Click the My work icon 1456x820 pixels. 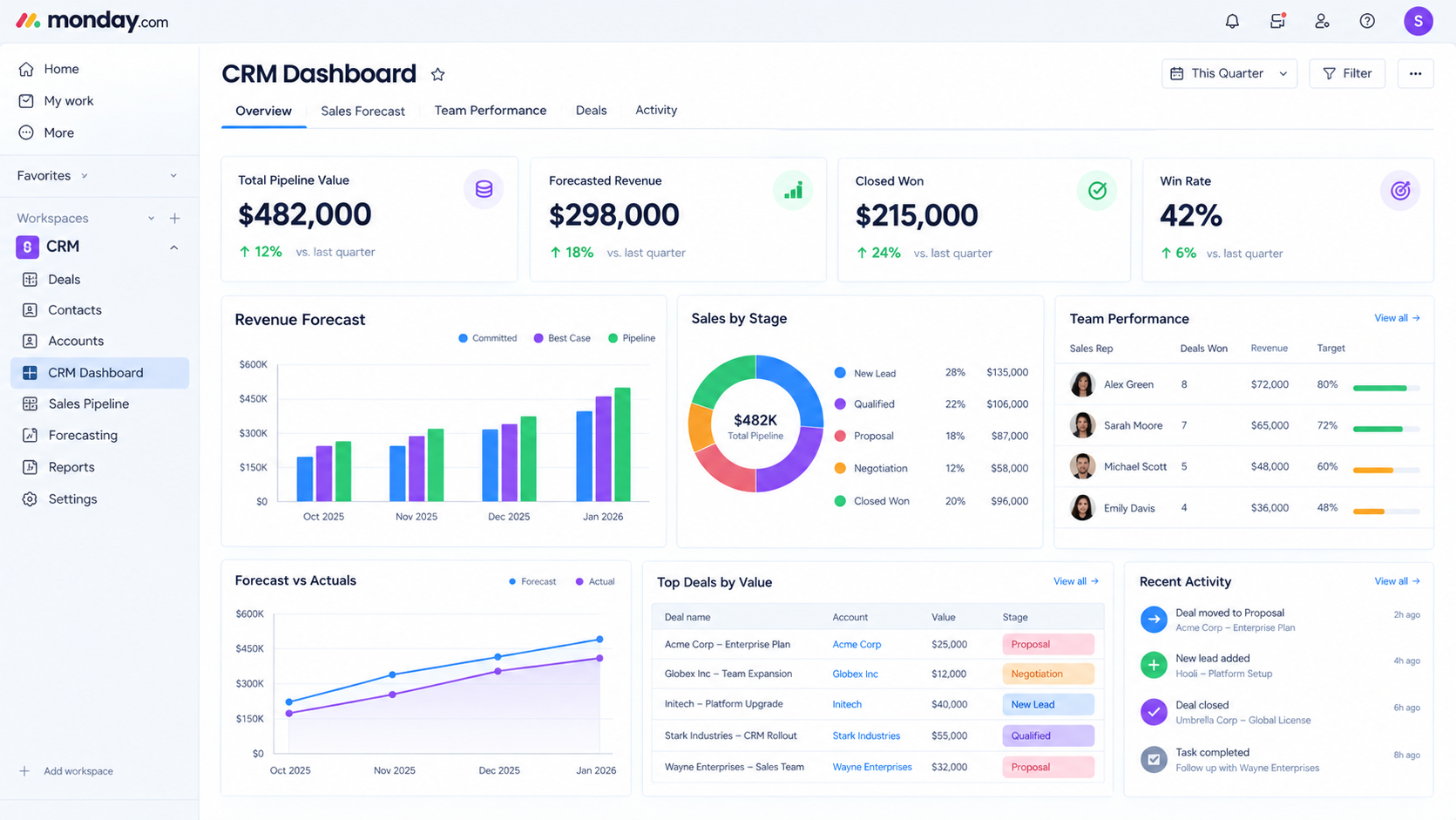[26, 101]
